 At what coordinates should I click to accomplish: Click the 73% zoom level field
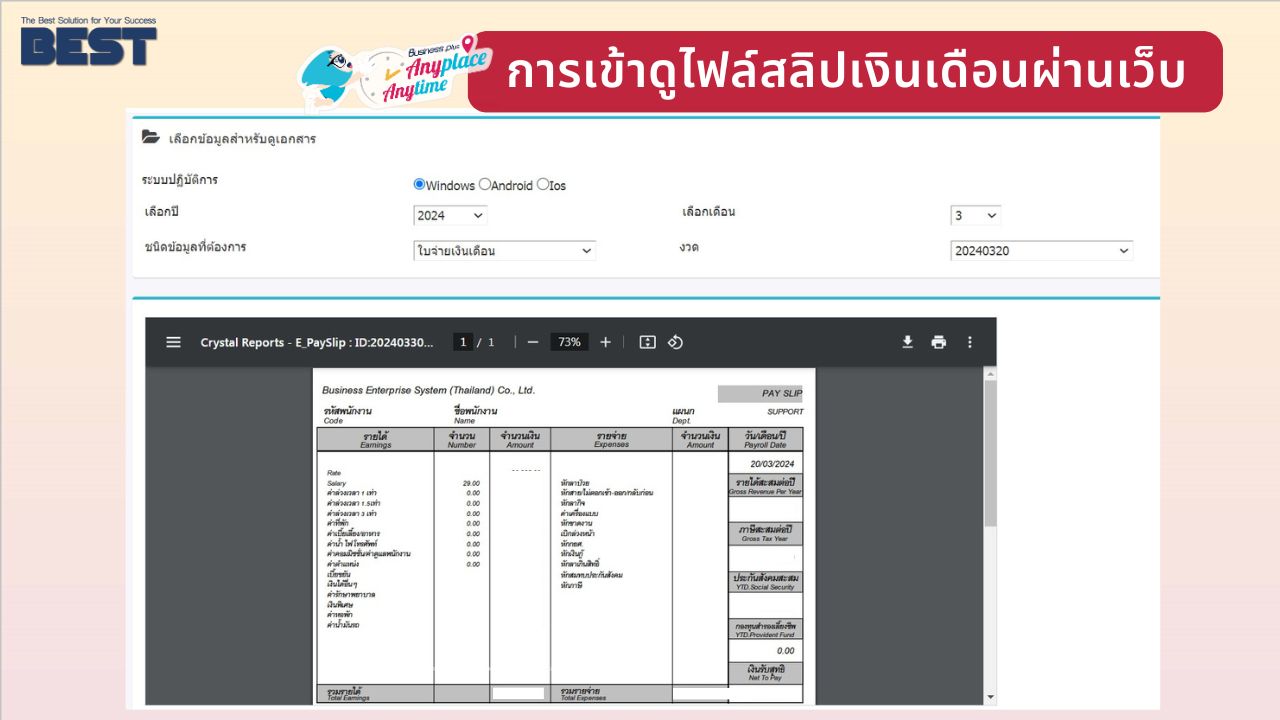coord(569,342)
